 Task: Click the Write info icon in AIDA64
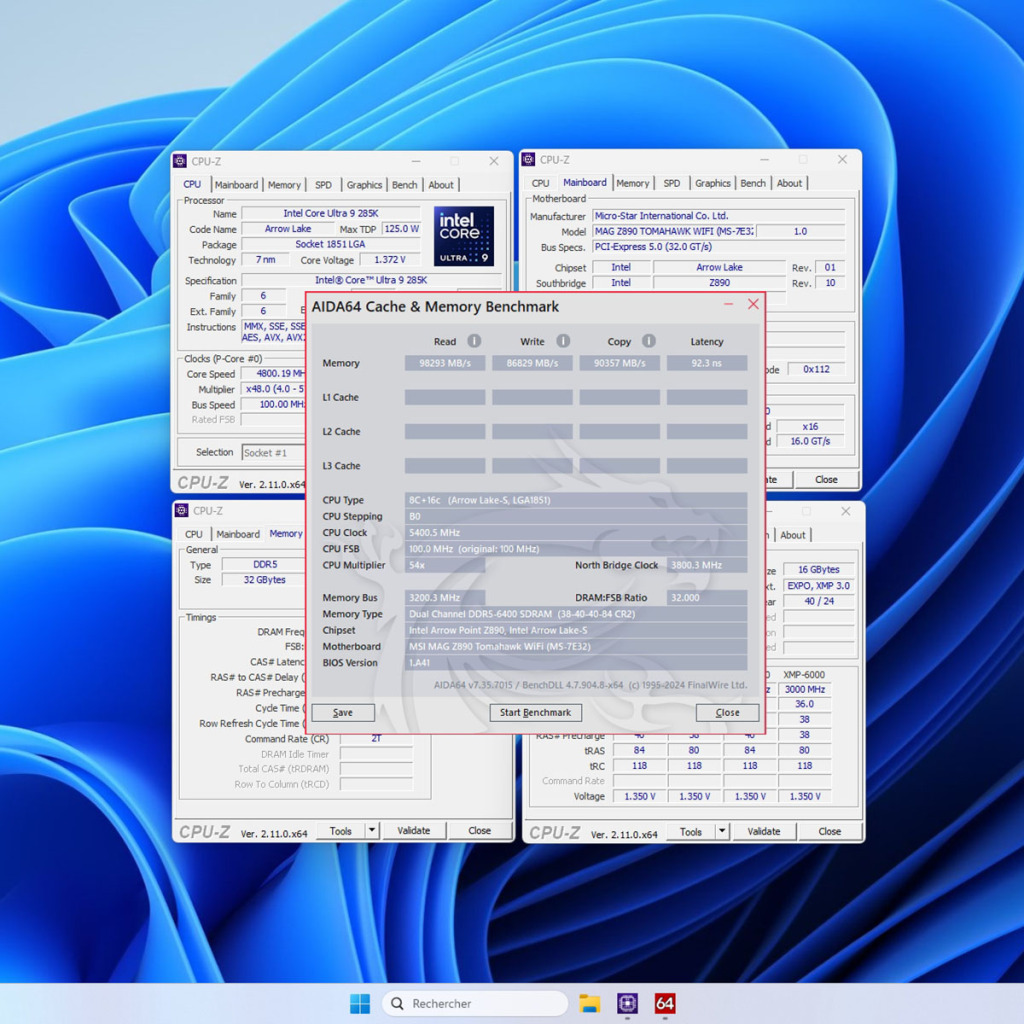pos(563,341)
